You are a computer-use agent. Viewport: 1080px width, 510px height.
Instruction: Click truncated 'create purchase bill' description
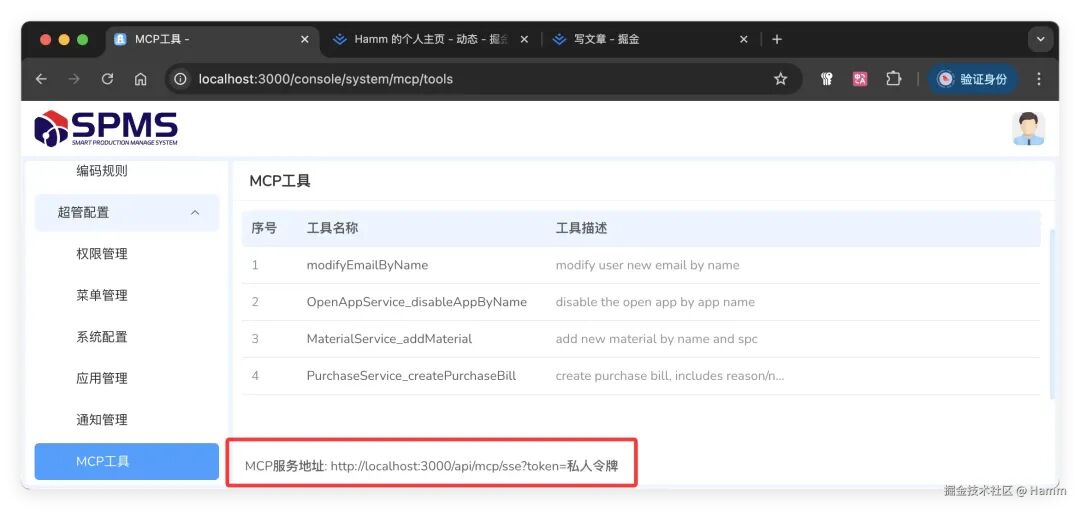(x=670, y=376)
